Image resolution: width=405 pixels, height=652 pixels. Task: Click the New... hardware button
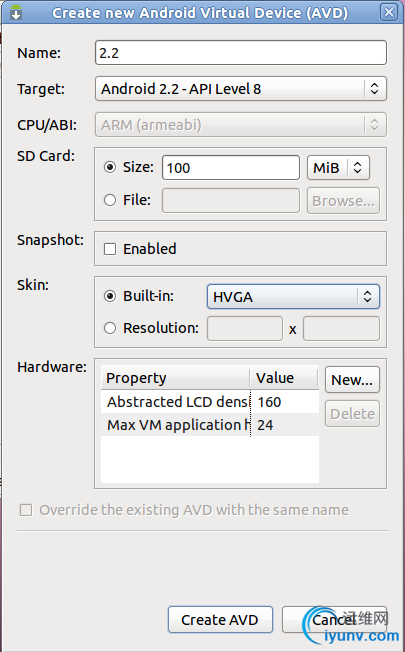[x=352, y=380]
